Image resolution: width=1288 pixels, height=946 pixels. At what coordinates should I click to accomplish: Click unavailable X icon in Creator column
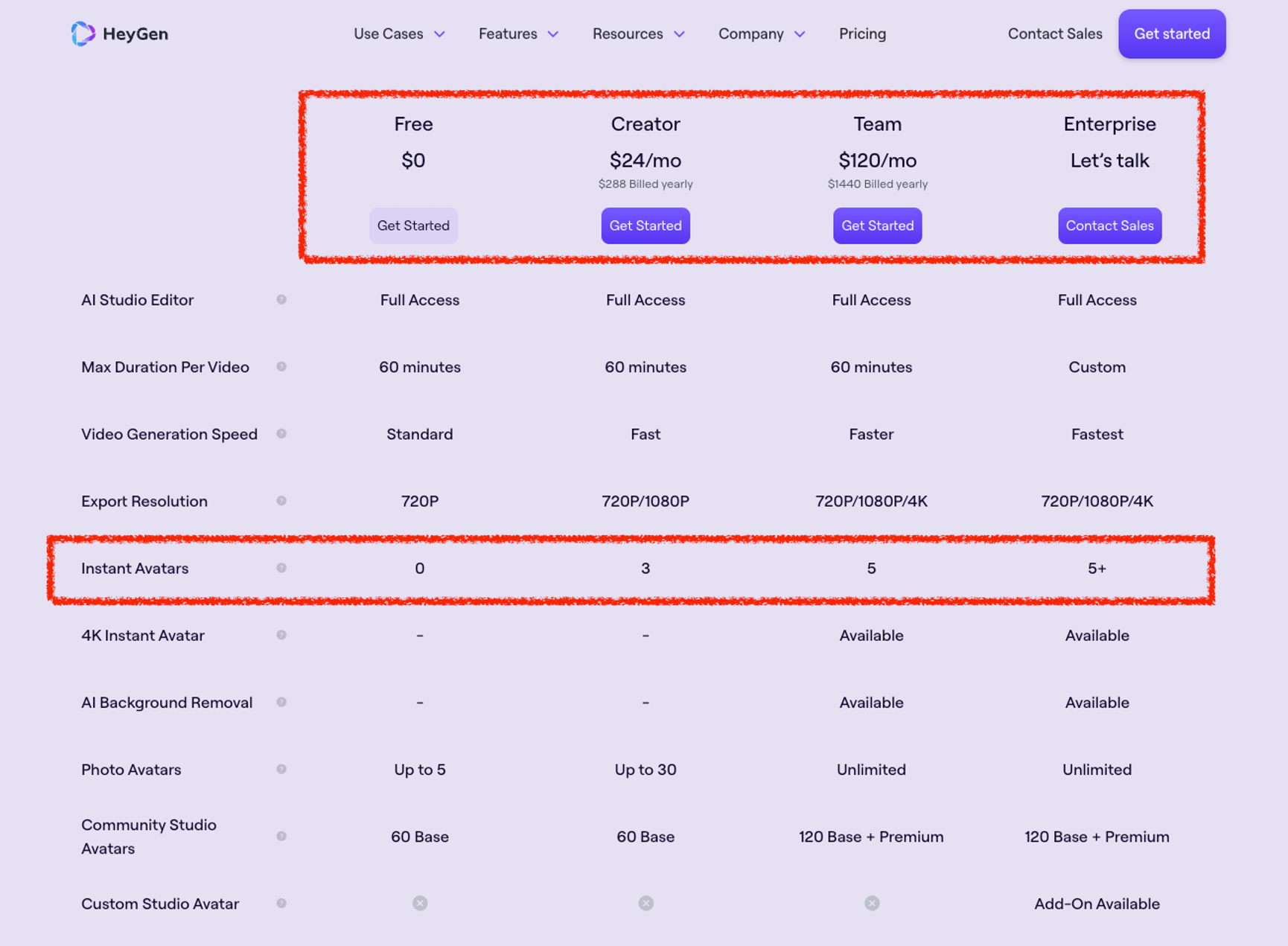click(x=645, y=903)
